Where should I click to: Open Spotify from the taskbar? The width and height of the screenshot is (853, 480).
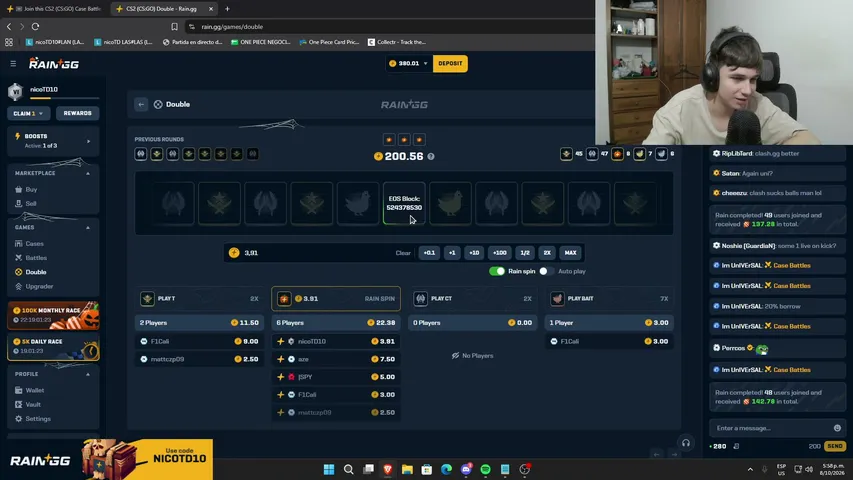pyautogui.click(x=485, y=469)
